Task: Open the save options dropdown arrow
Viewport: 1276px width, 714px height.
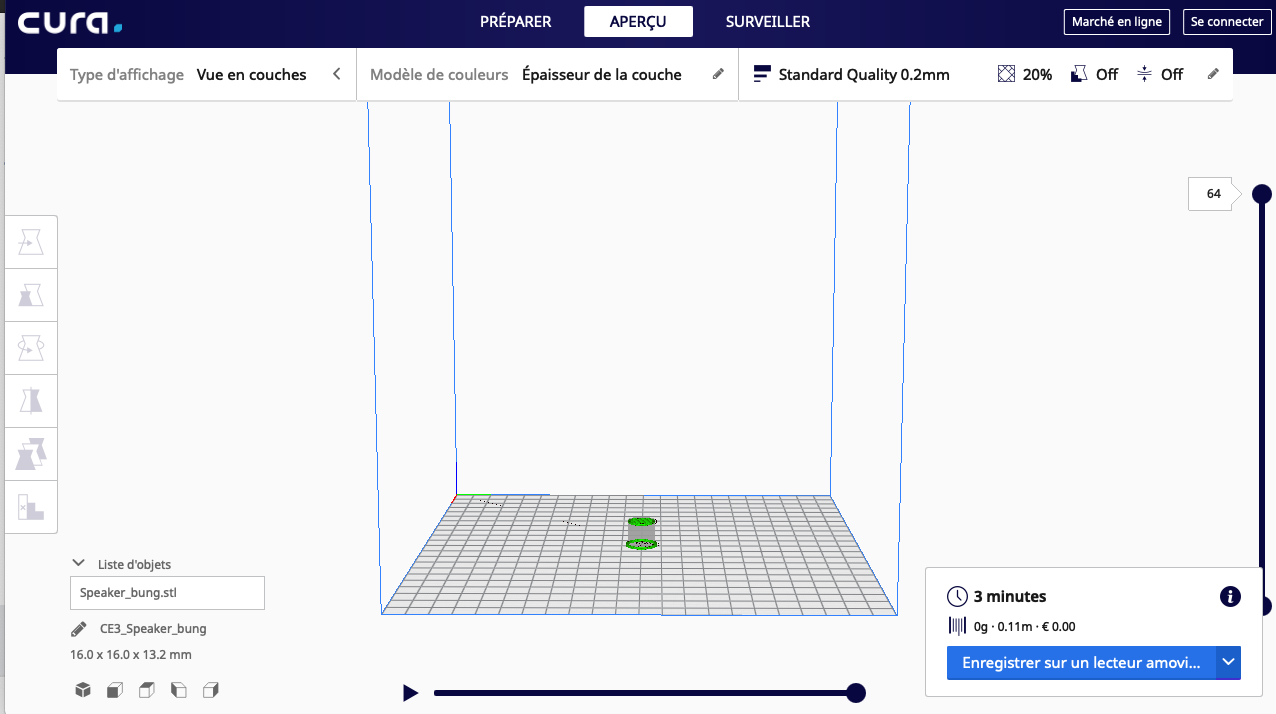Action: tap(1229, 663)
